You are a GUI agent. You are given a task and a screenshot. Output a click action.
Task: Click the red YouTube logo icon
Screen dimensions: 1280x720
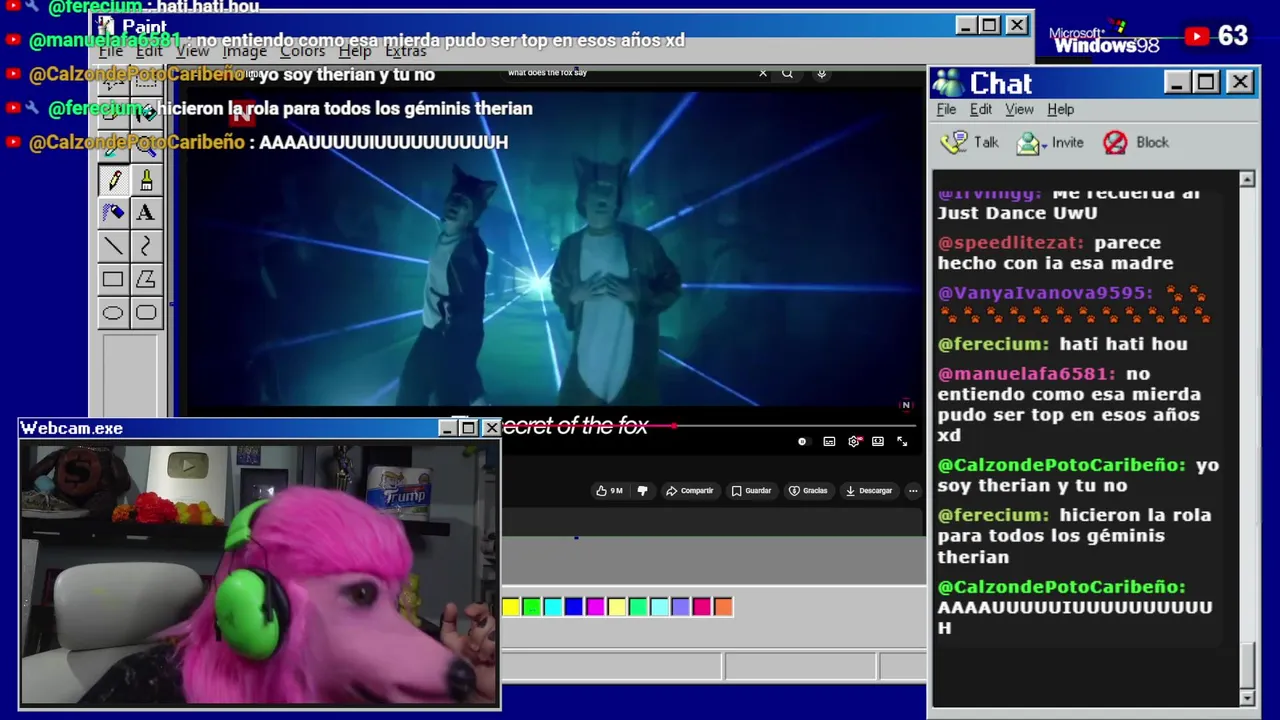click(x=1197, y=36)
